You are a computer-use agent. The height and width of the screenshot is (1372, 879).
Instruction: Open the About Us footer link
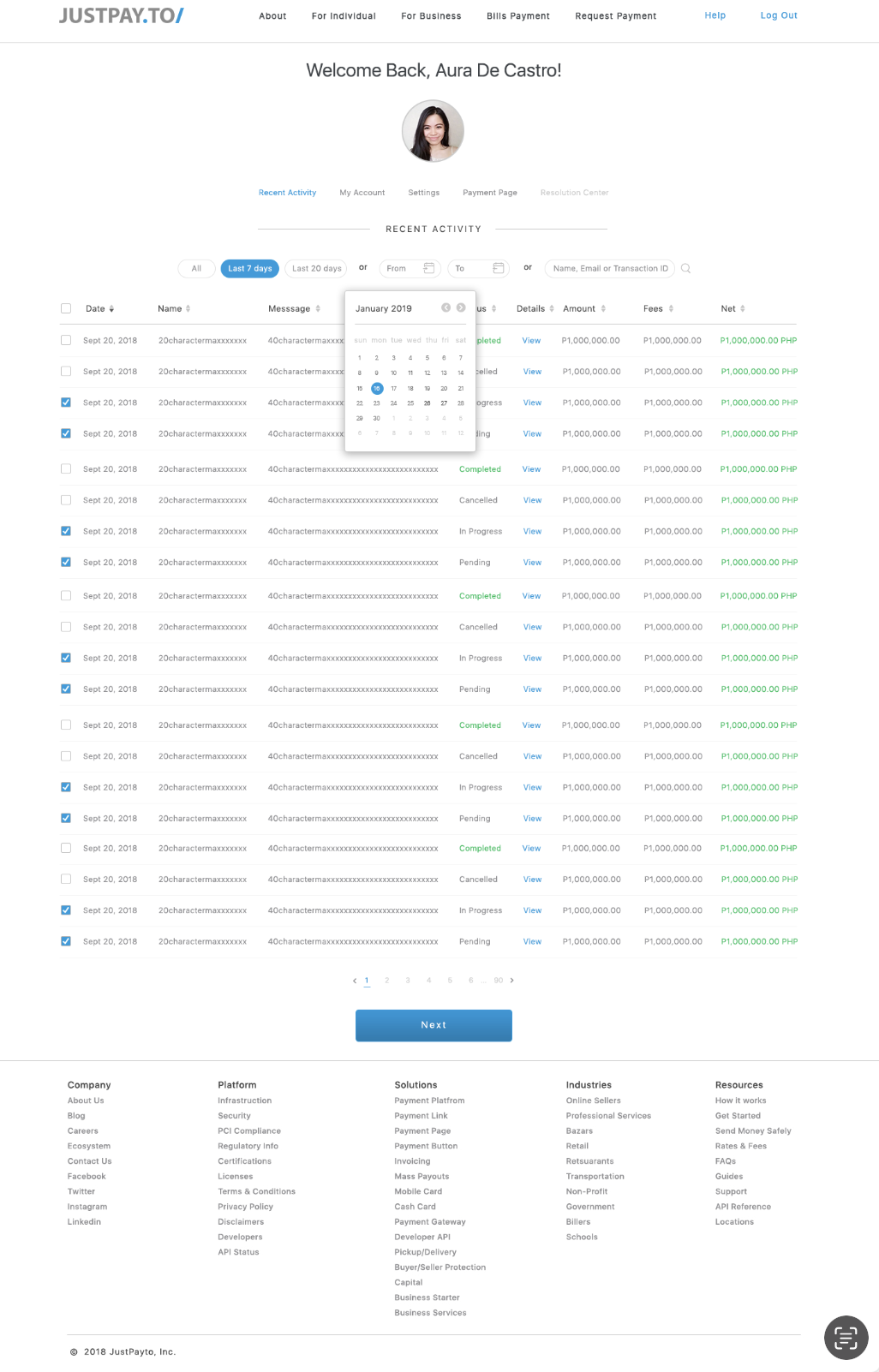click(x=86, y=1101)
